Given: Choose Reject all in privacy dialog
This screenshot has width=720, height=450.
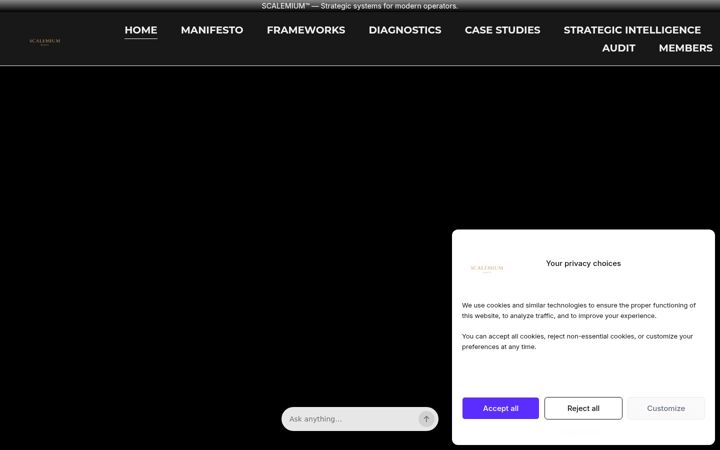Looking at the screenshot, I should (583, 408).
